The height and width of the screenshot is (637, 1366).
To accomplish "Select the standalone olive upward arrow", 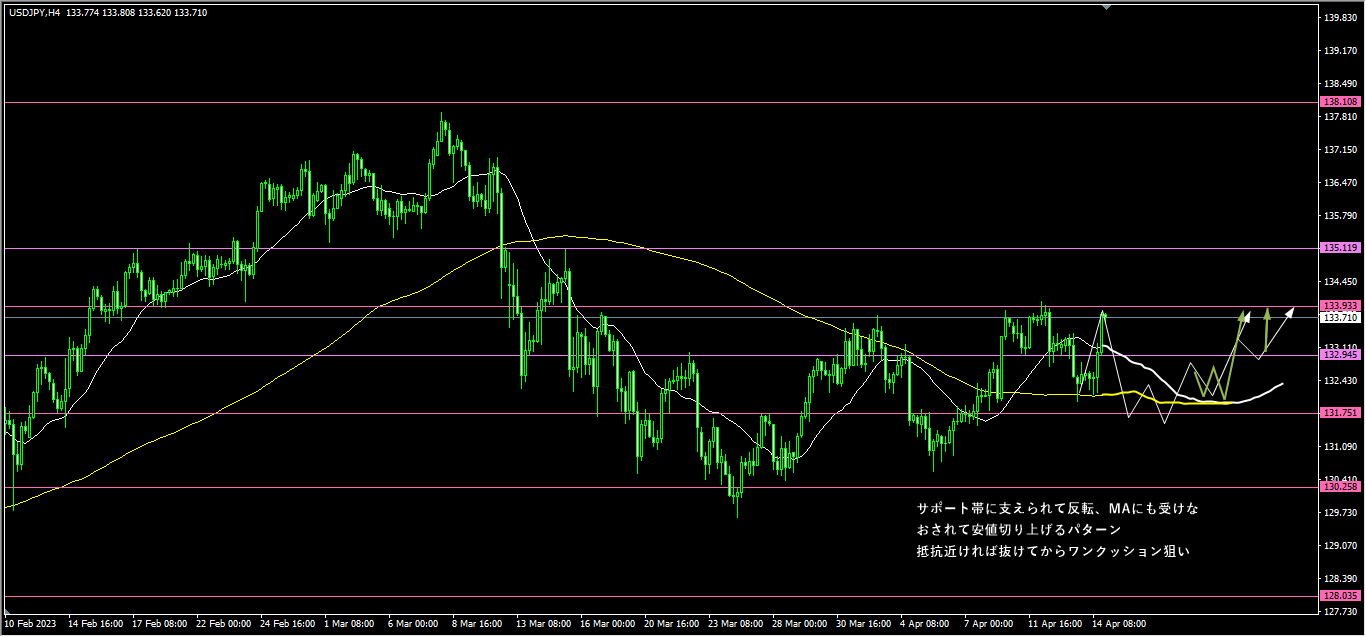I will 1267,326.
